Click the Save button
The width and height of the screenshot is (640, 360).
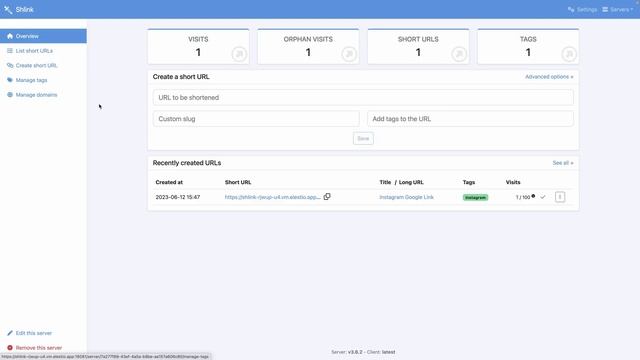363,139
